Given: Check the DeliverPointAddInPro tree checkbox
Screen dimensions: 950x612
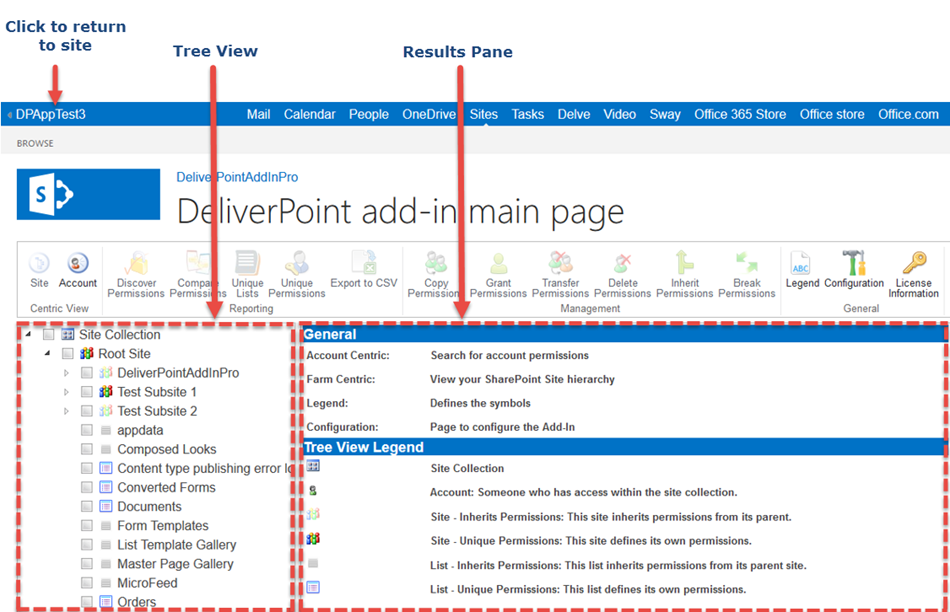Looking at the screenshot, I should tap(87, 373).
